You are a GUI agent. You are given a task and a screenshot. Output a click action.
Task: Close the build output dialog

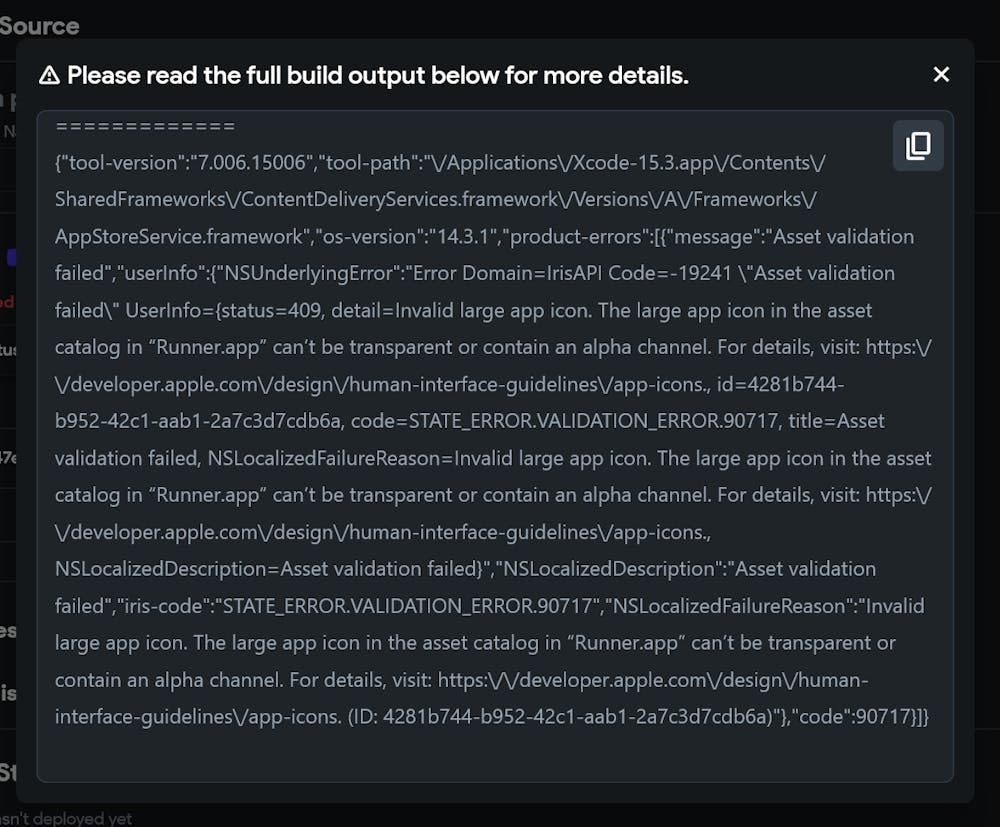point(941,74)
